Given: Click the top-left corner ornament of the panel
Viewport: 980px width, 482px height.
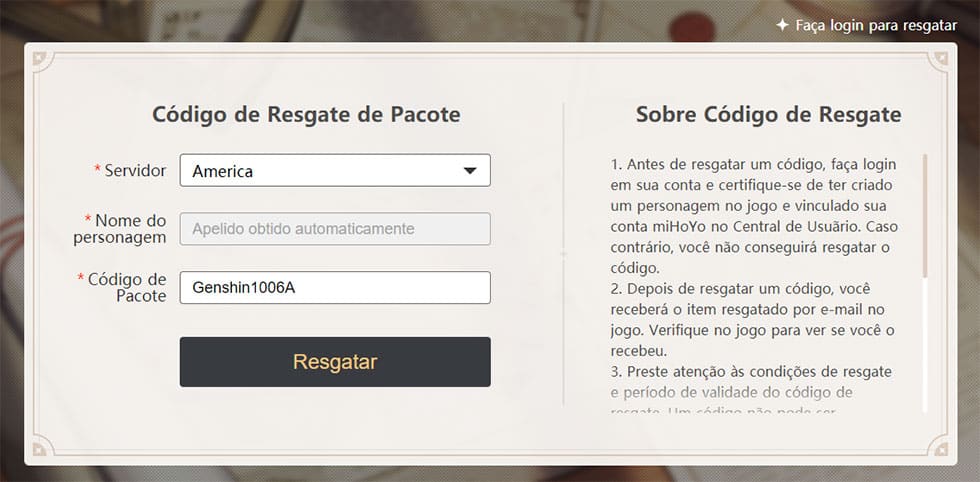Looking at the screenshot, I should (40, 60).
